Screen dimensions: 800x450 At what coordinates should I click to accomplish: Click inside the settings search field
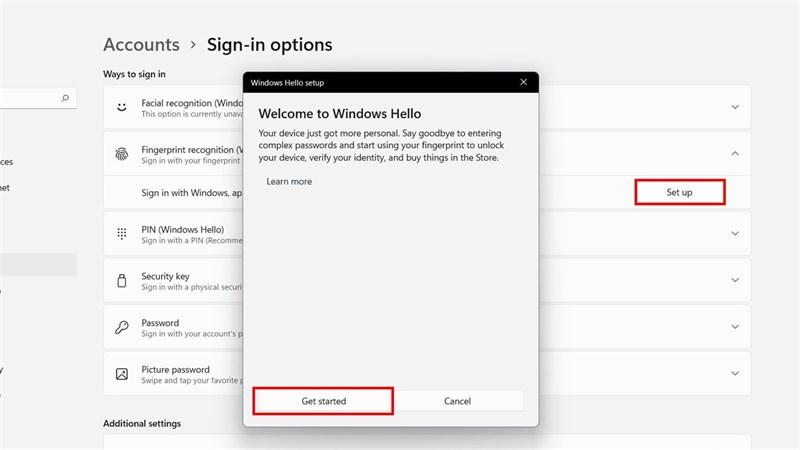click(x=30, y=98)
